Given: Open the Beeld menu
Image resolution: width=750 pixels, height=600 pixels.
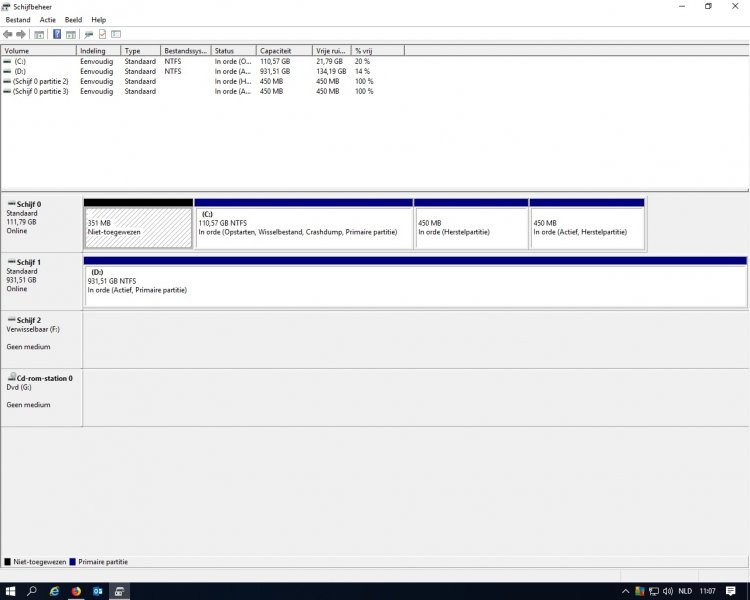Looking at the screenshot, I should tap(74, 20).
